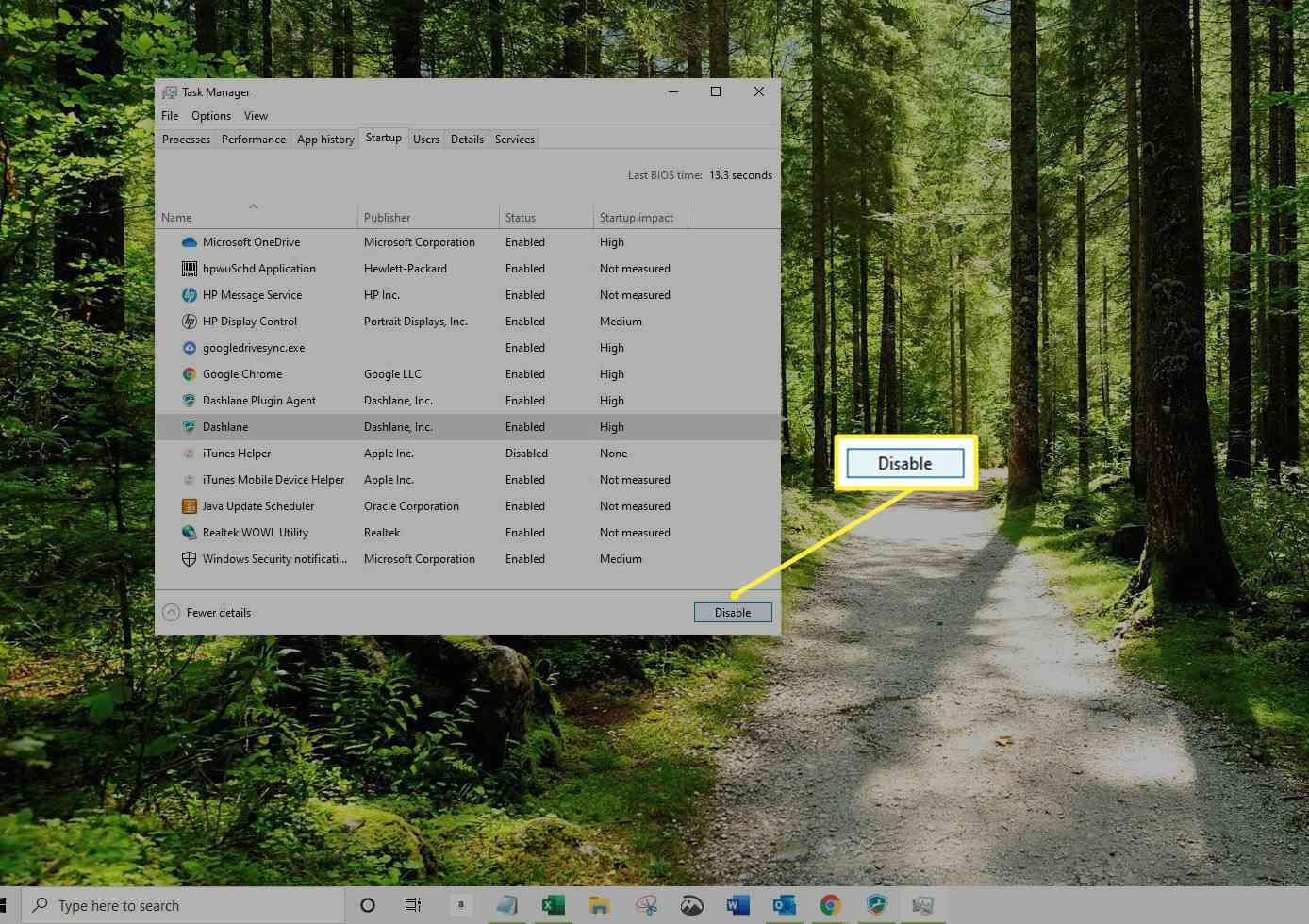The image size is (1309, 924).
Task: Open Excel from the taskbar
Action: (553, 905)
